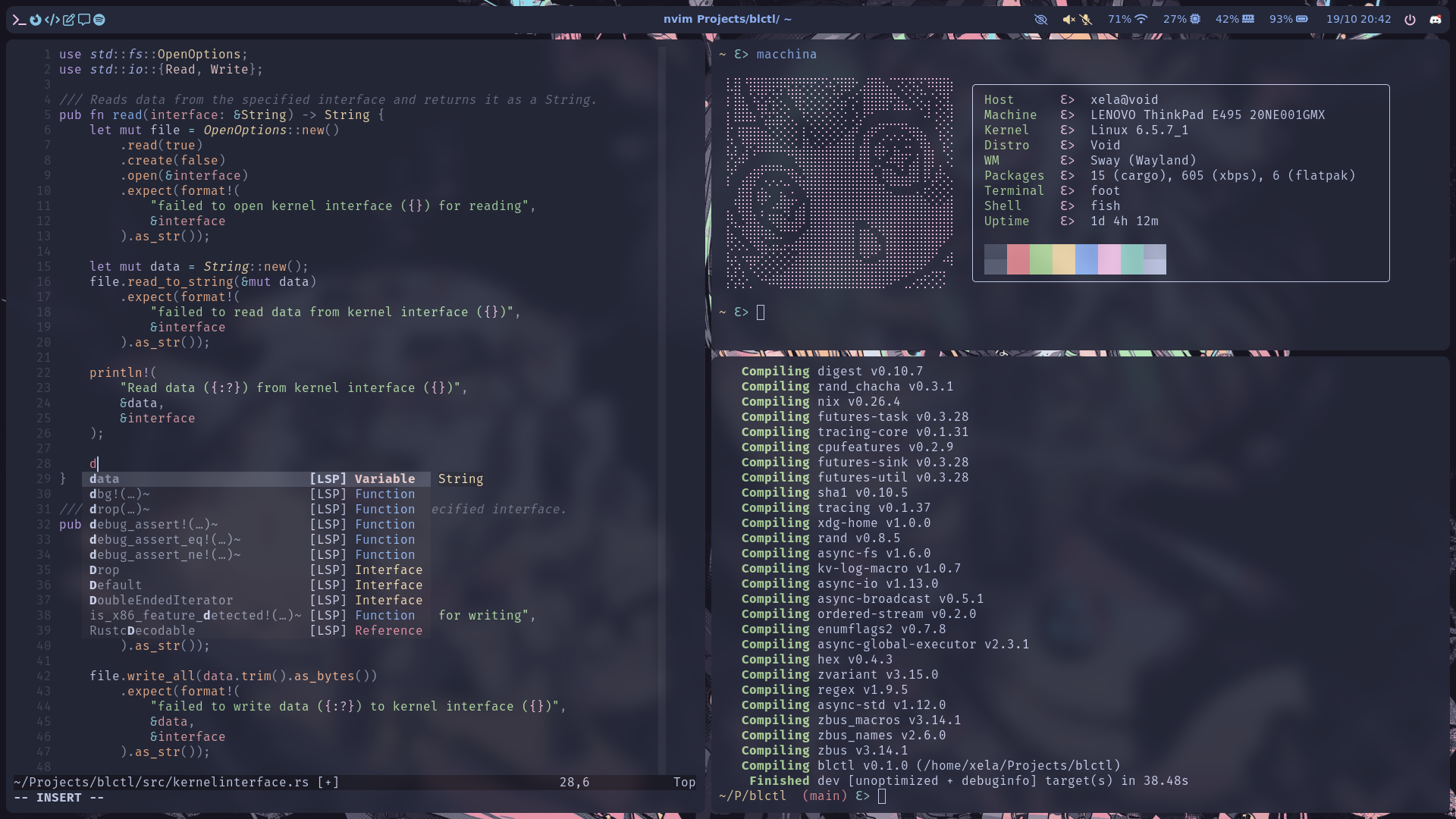The image size is (1456, 819).
Task: Click the red swatch in macchina palette
Action: click(x=1018, y=259)
